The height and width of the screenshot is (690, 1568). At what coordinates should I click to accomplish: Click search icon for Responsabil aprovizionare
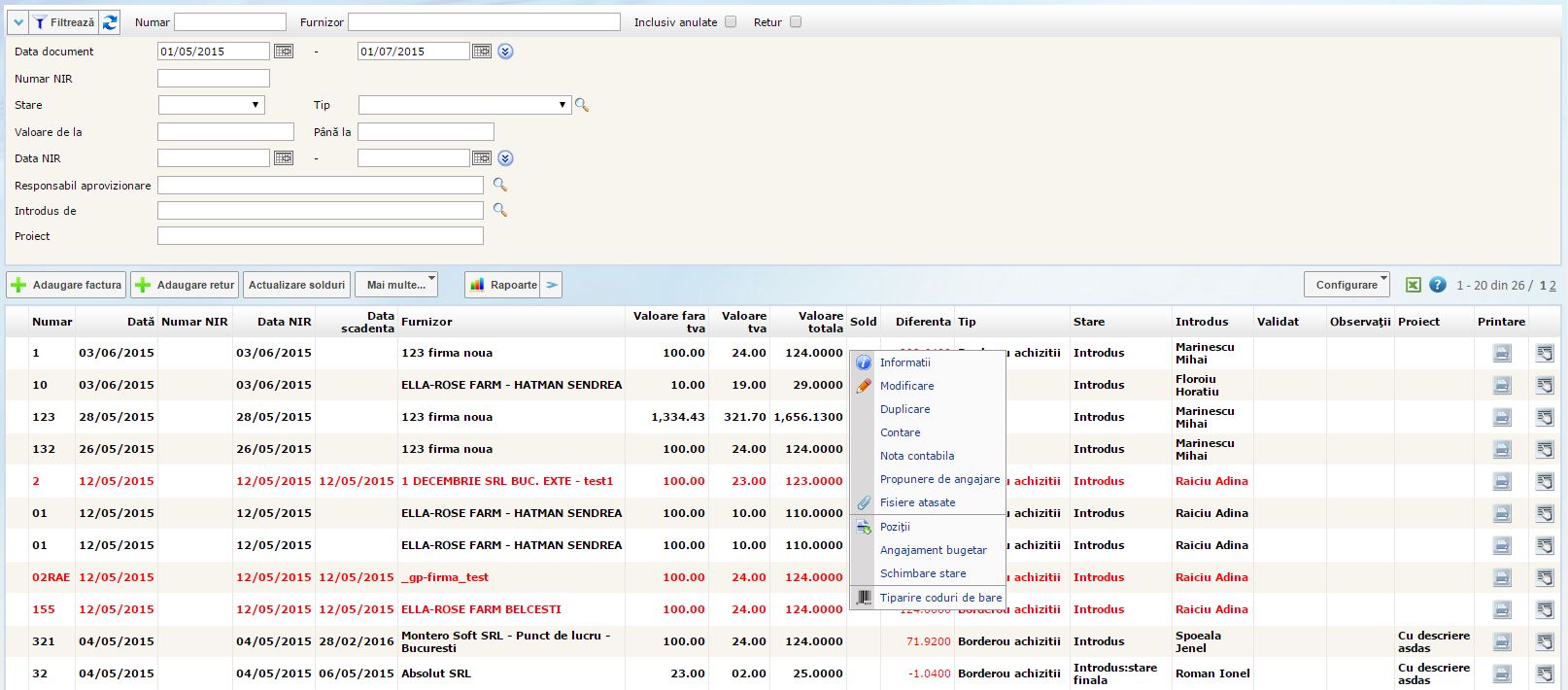[499, 185]
